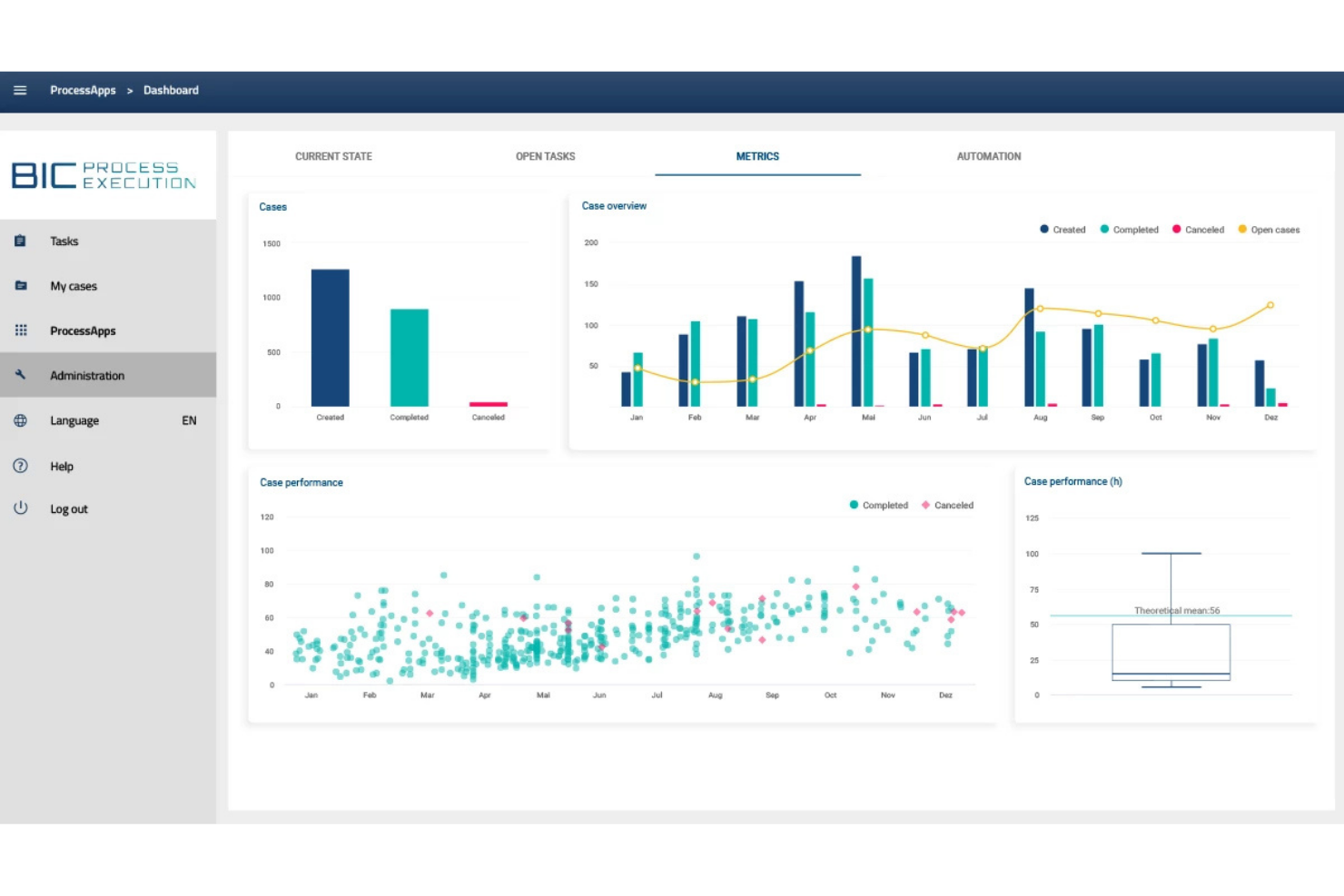Click the Language globe icon

pyautogui.click(x=20, y=419)
